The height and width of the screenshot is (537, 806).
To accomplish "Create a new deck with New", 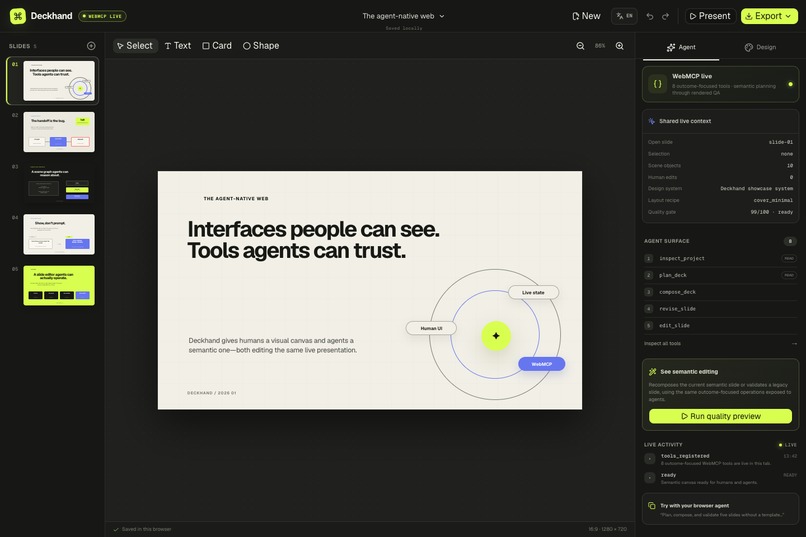I will click(x=586, y=16).
